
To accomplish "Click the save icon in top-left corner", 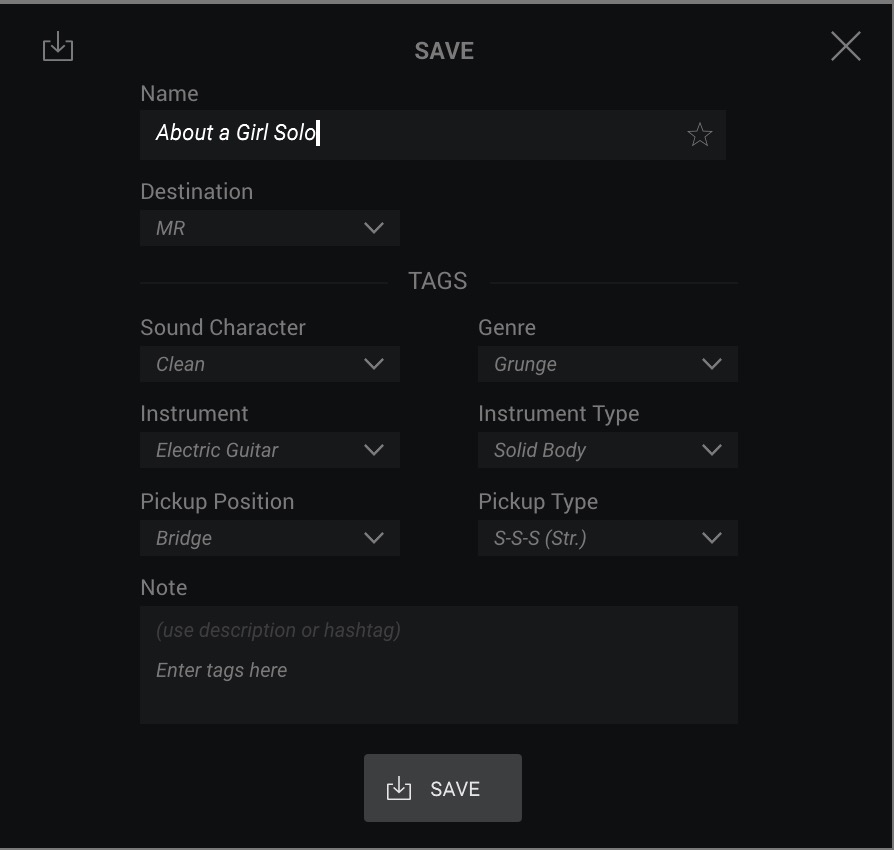I will click(58, 46).
